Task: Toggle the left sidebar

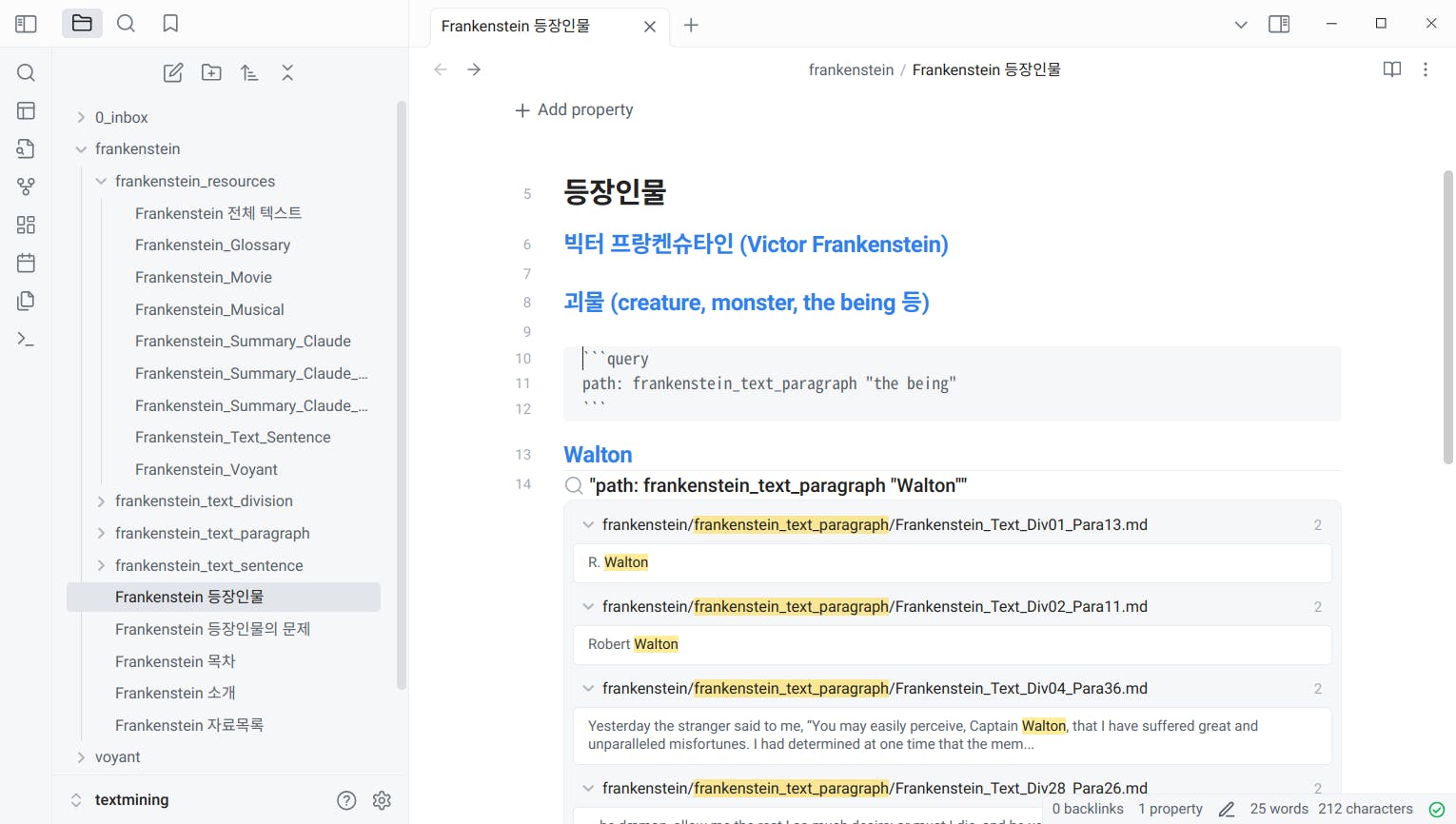Action: pyautogui.click(x=26, y=24)
